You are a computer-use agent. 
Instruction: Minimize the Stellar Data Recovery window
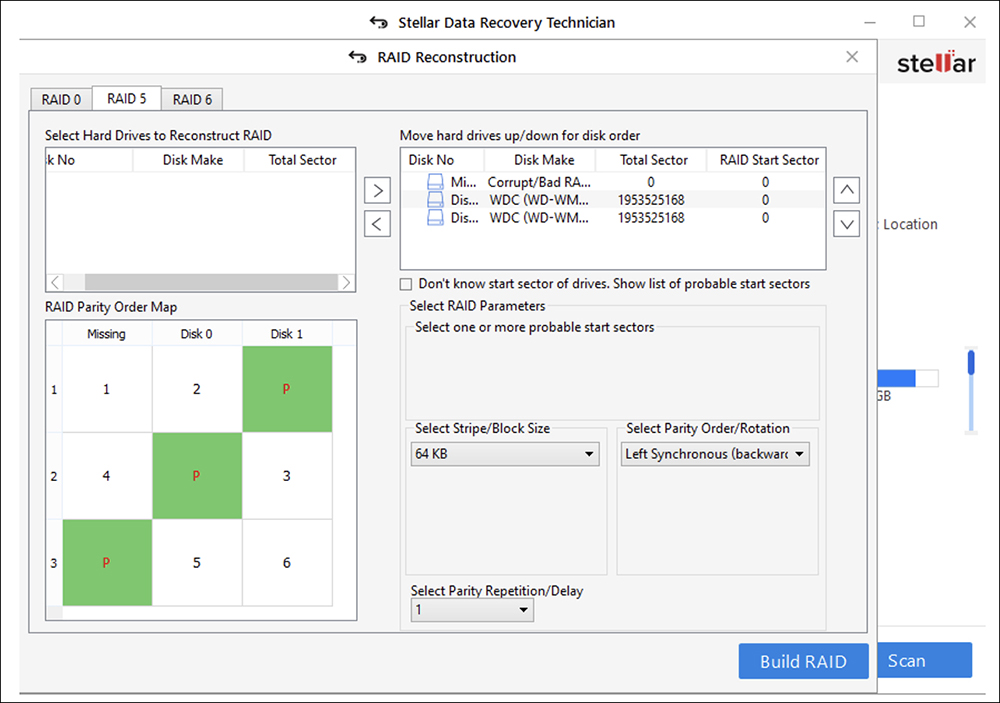tap(870, 22)
